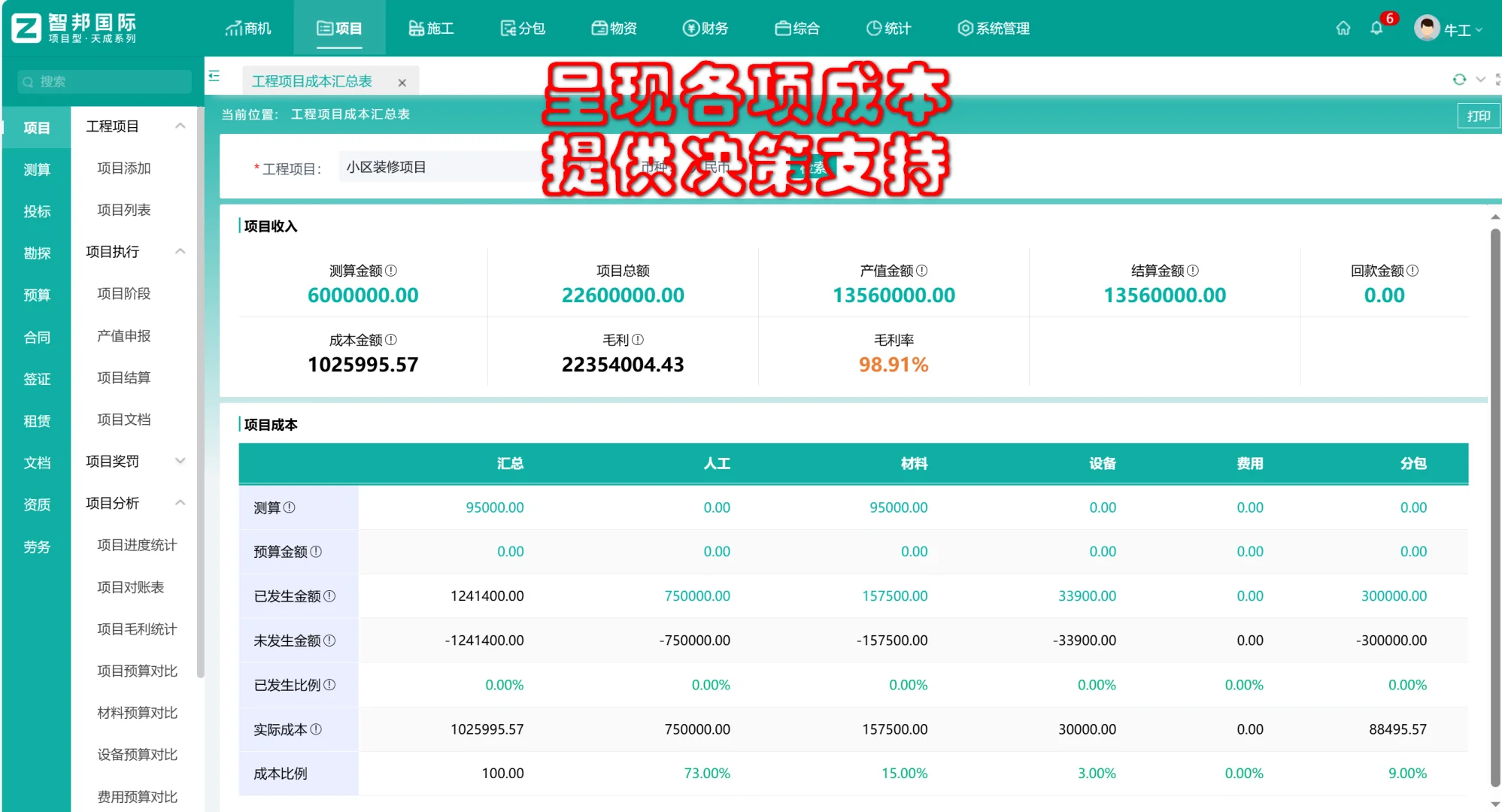Switch to the 项目 navigation tab
The width and height of the screenshot is (1502, 812).
340,28
